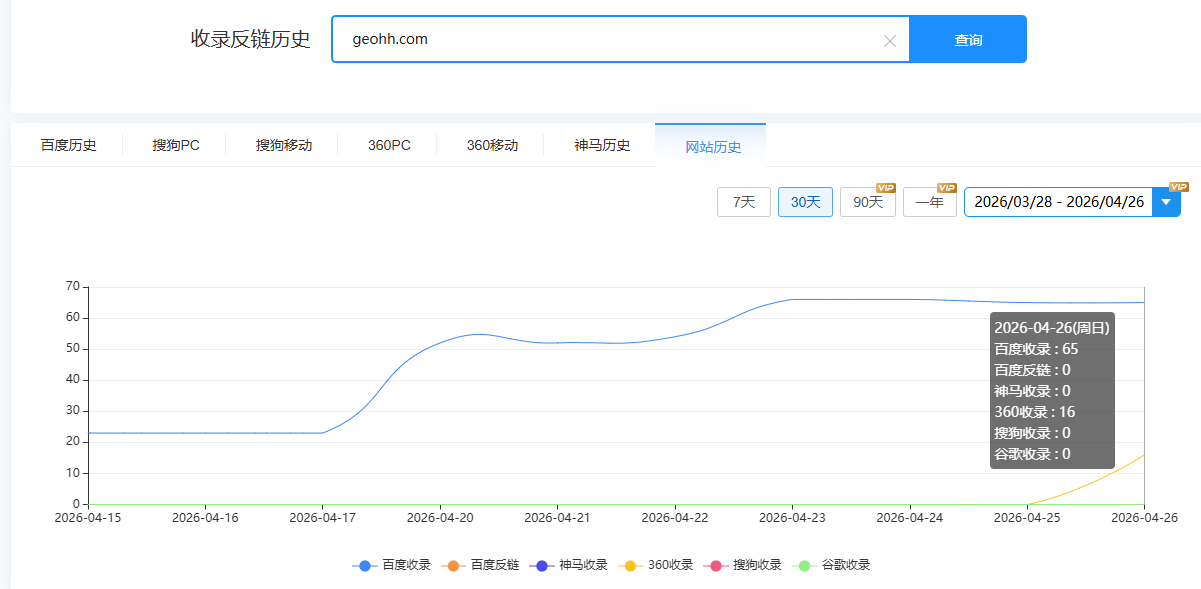Expand the date range dropdown arrow
Viewport: 1201px width, 589px height.
pyautogui.click(x=1166, y=202)
